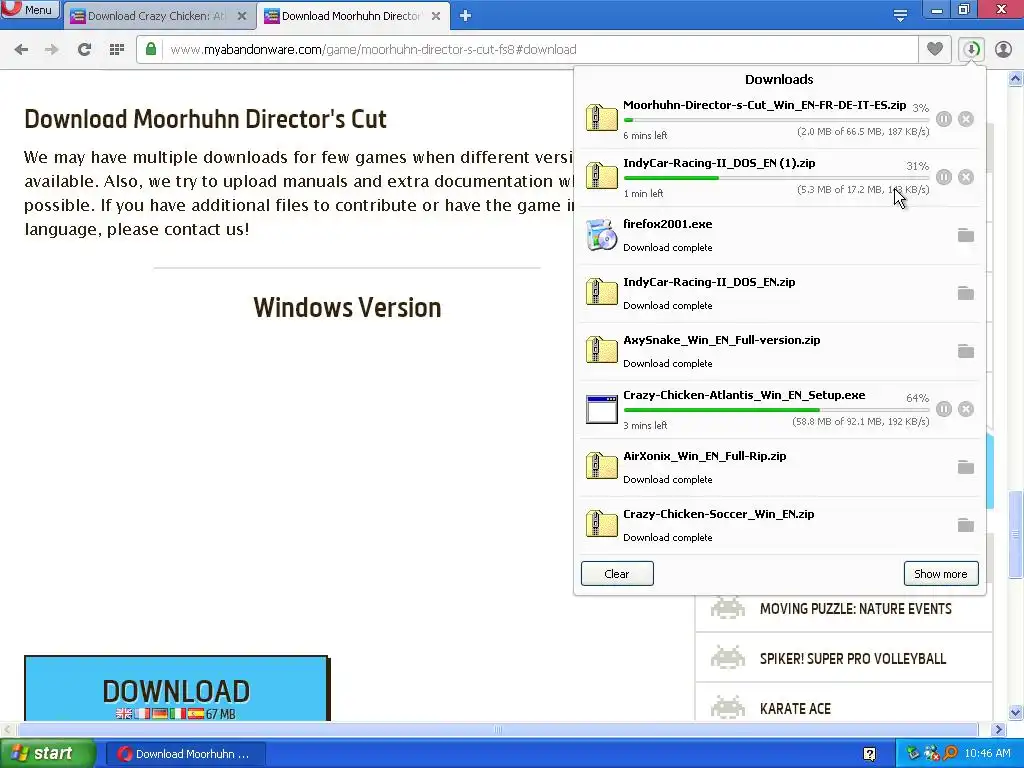
Task: Click the firefox2001.exe installer icon
Action: pyautogui.click(x=601, y=235)
